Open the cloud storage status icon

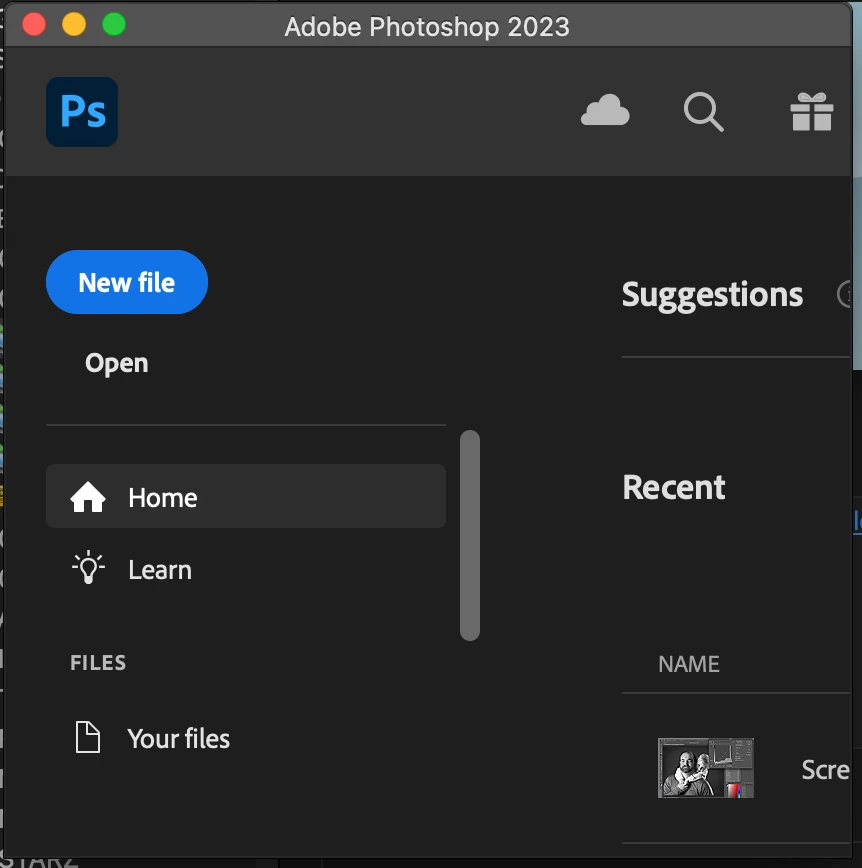[x=605, y=110]
